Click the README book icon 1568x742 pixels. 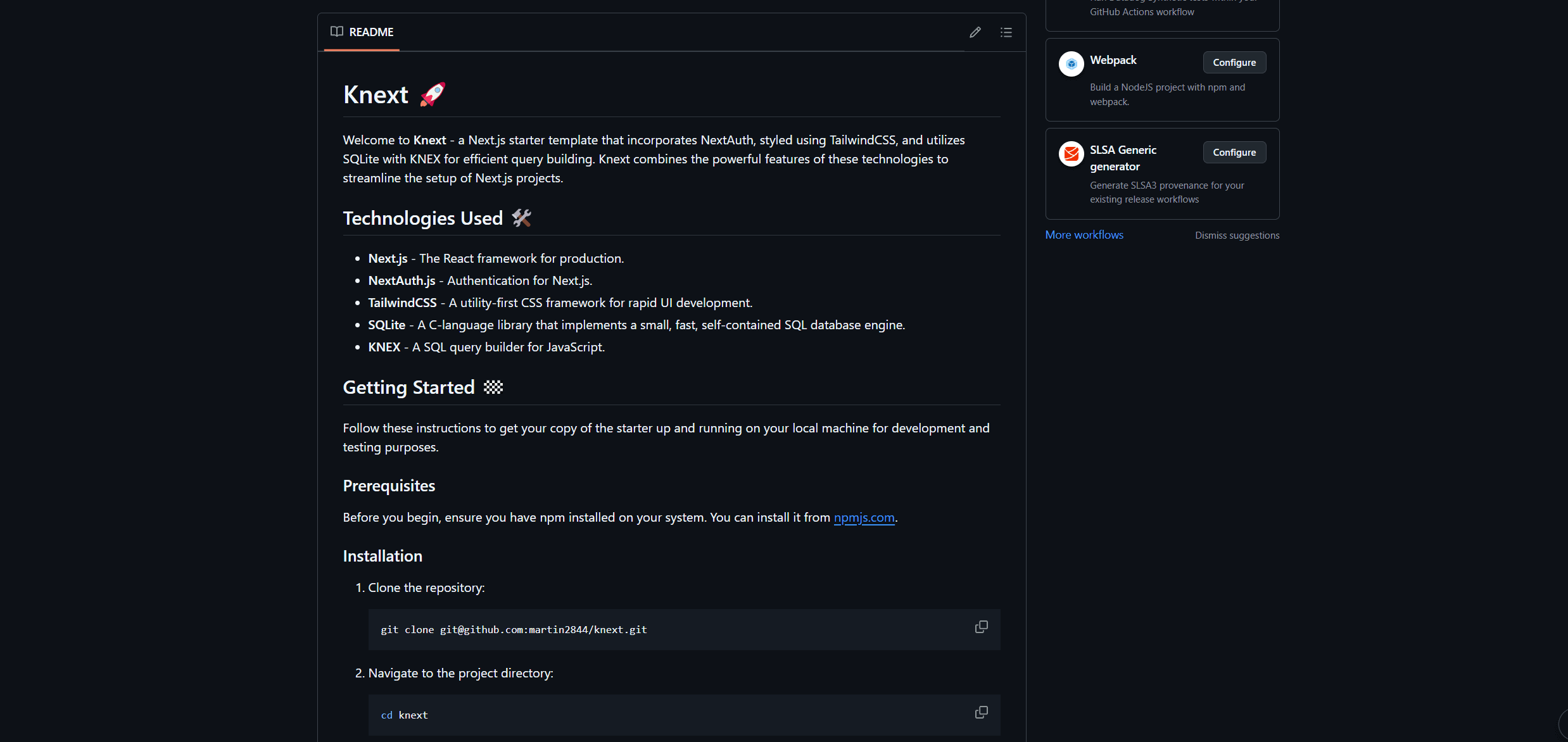[337, 32]
